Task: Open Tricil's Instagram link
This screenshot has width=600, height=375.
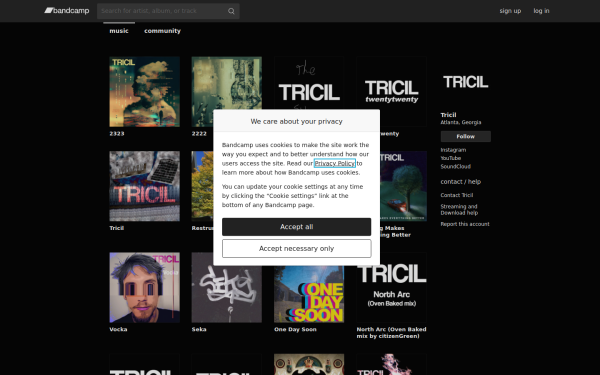Action: pos(453,150)
